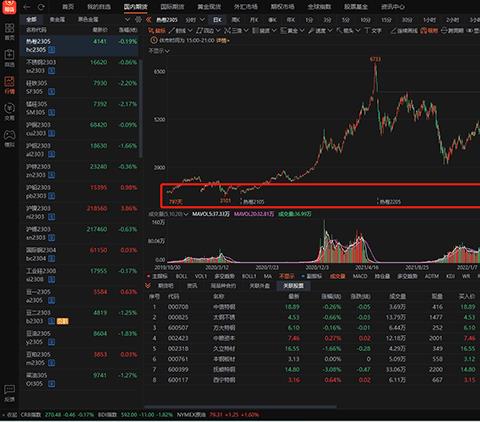Viewport: 480px width, 422px height.
Task: Toggle main indicator MA
Action: tap(268, 276)
